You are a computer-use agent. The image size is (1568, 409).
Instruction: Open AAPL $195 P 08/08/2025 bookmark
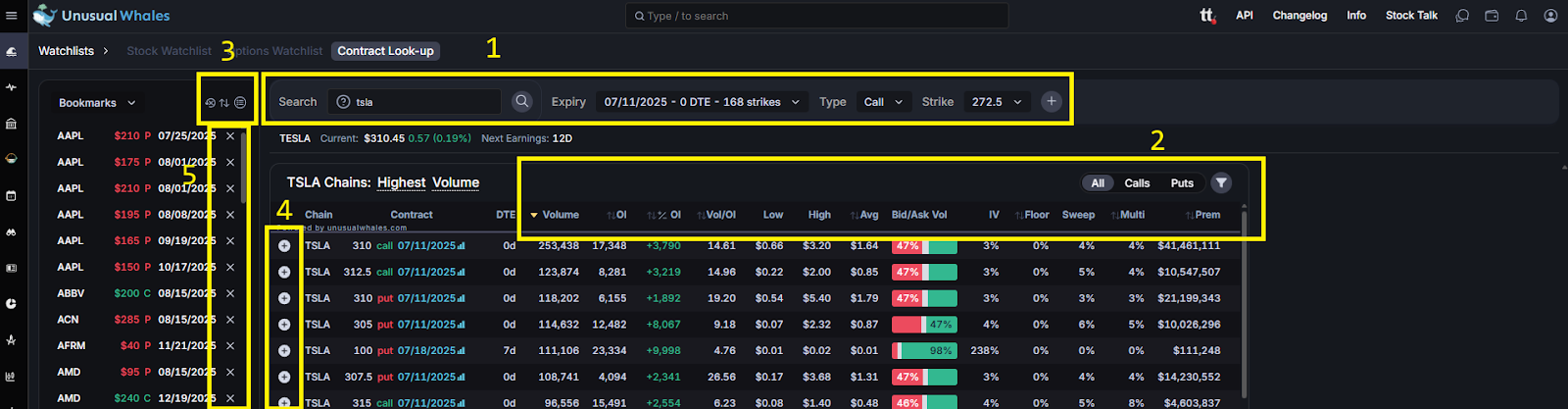tap(137, 215)
